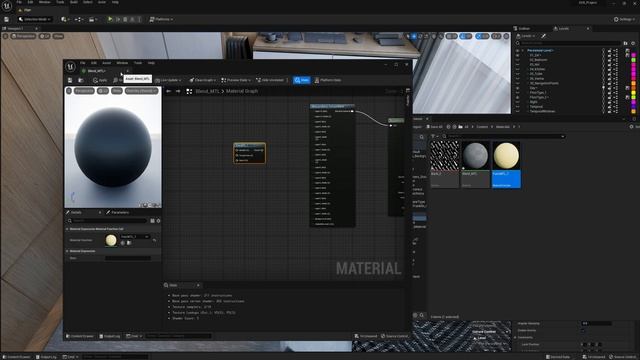This screenshot has height=360, width=640.
Task: Click the material editor save icon
Action: [x=70, y=80]
